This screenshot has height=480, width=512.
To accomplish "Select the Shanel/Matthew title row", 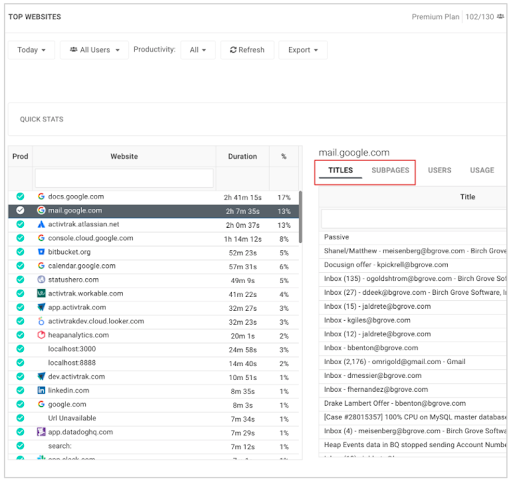I will pyautogui.click(x=413, y=251).
